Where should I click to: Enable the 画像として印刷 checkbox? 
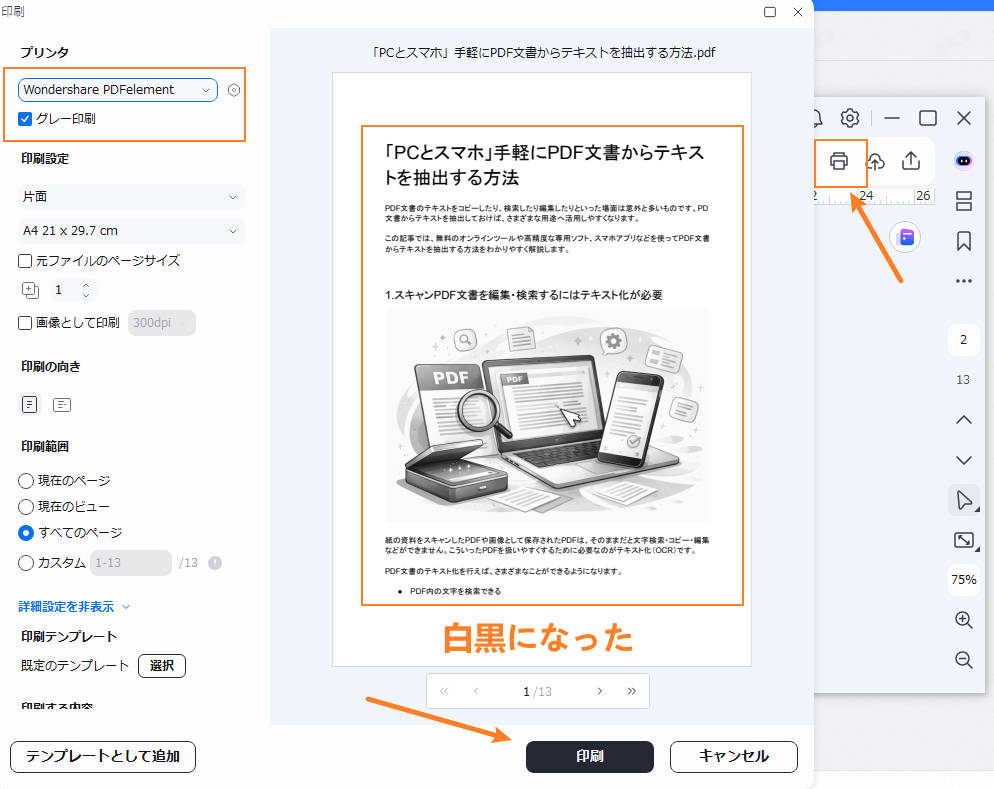point(24,322)
